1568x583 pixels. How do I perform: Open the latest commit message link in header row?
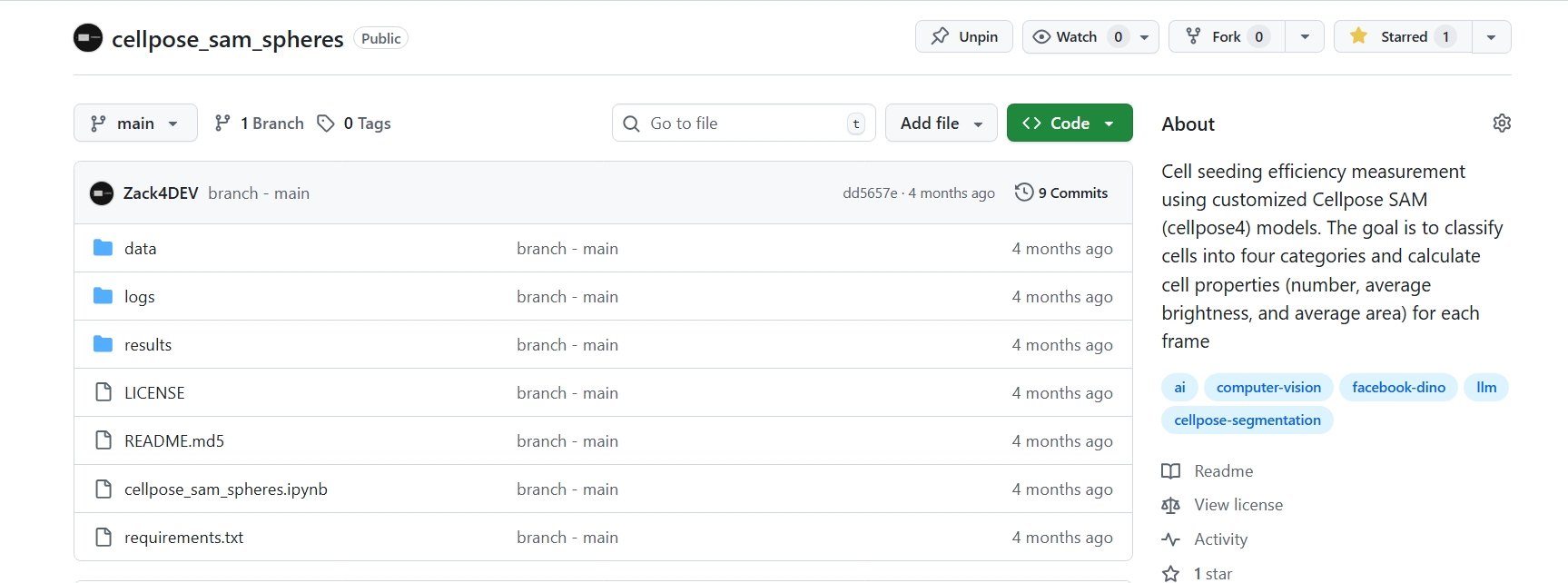259,193
